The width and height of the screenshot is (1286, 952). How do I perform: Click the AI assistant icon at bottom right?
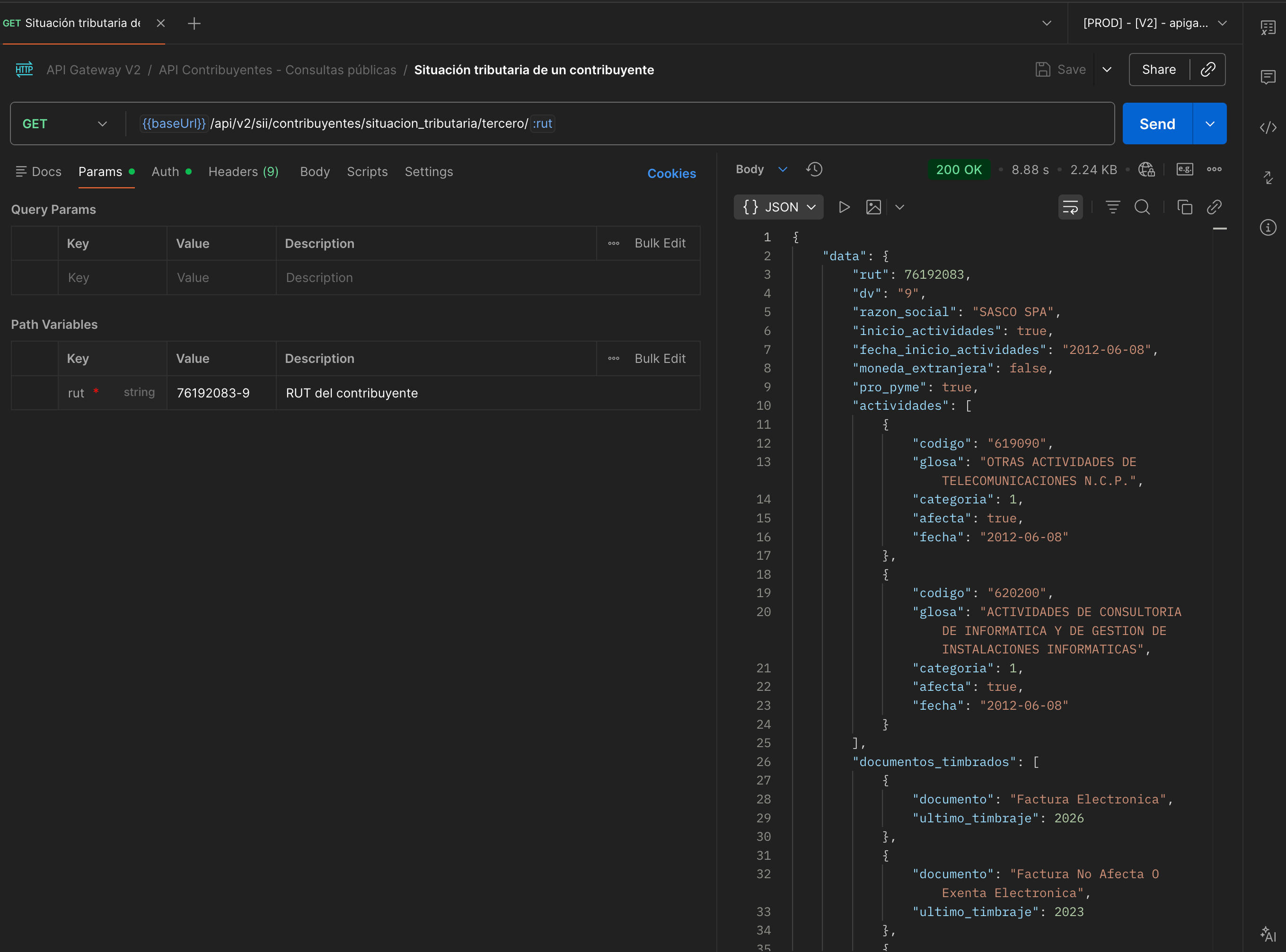click(1268, 934)
